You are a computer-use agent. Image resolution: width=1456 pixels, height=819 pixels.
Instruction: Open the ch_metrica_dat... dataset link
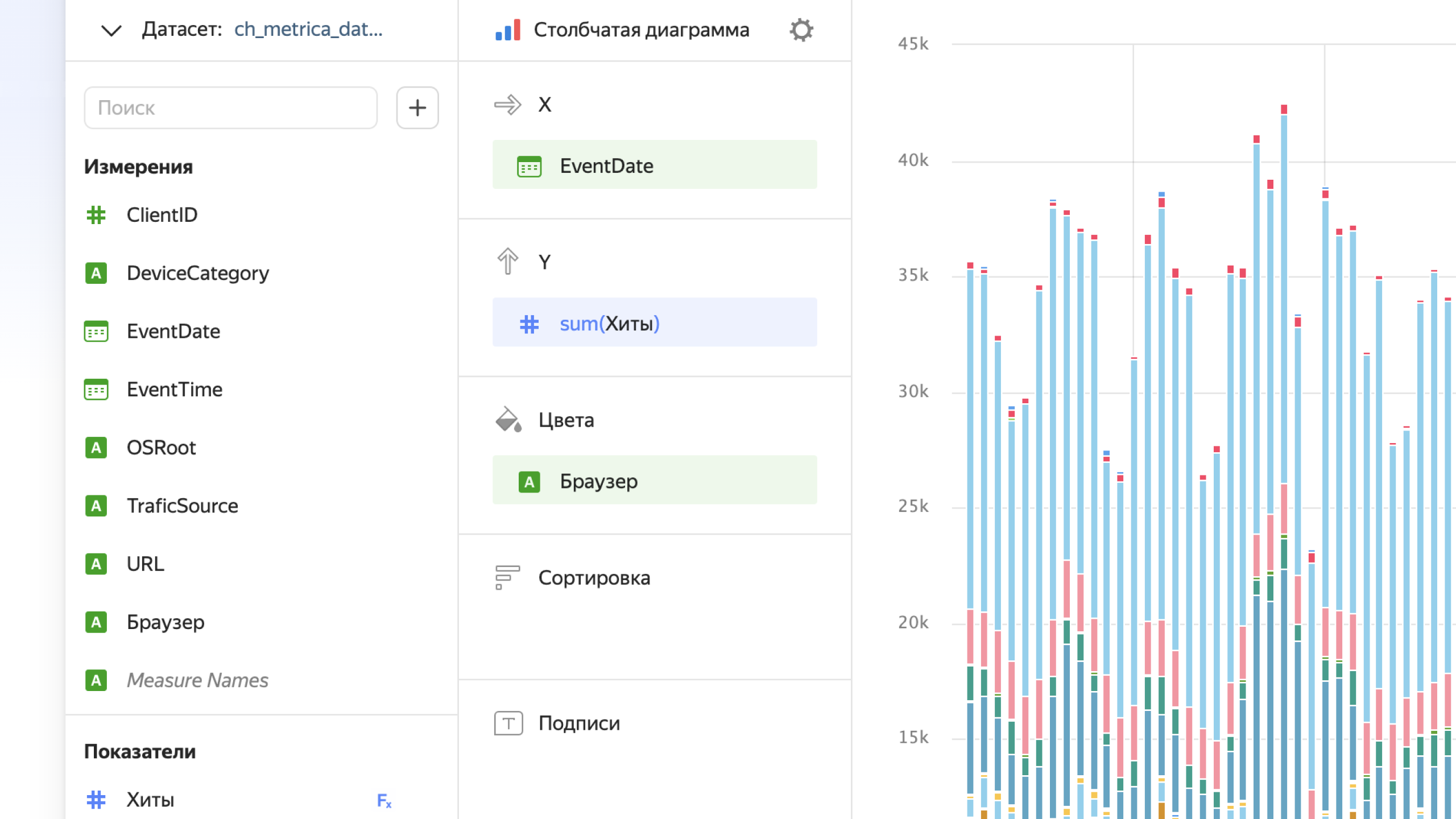pos(308,29)
